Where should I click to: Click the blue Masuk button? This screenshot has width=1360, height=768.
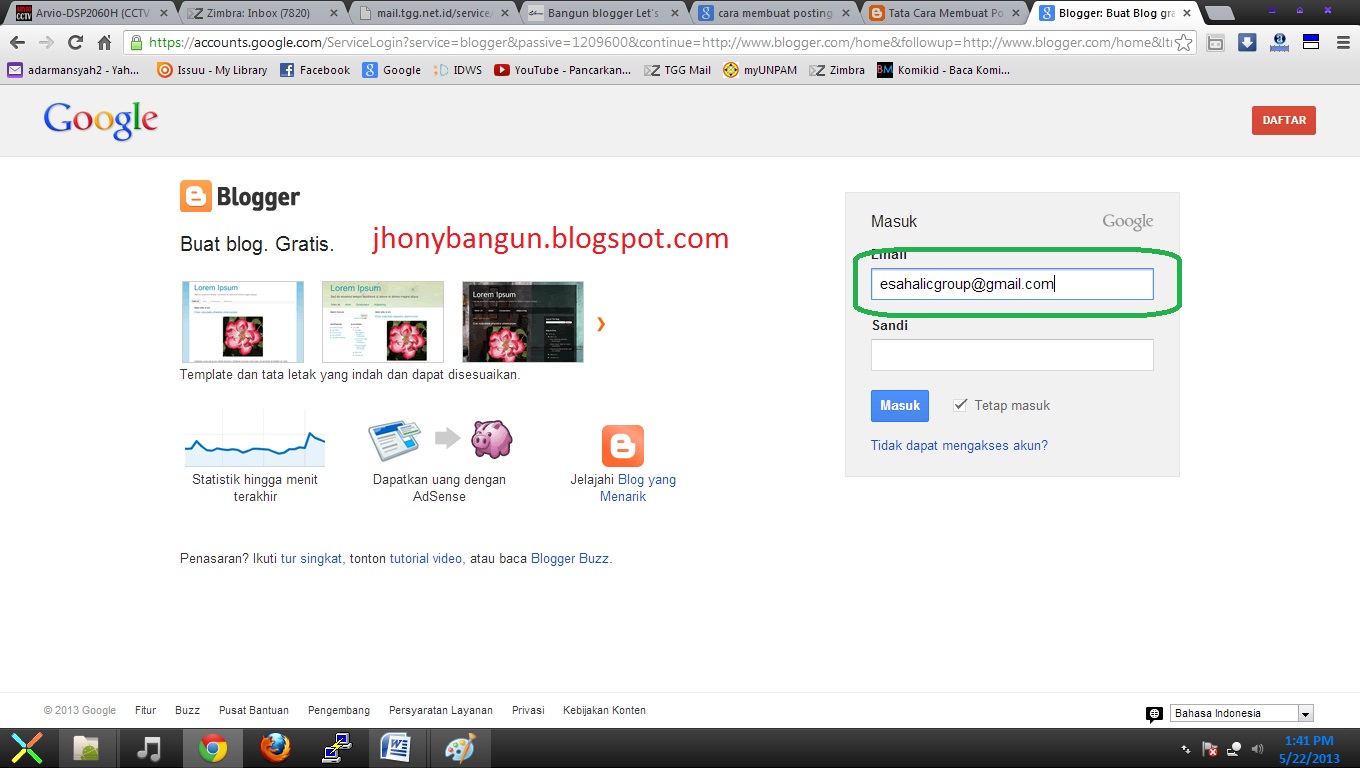pyautogui.click(x=900, y=405)
